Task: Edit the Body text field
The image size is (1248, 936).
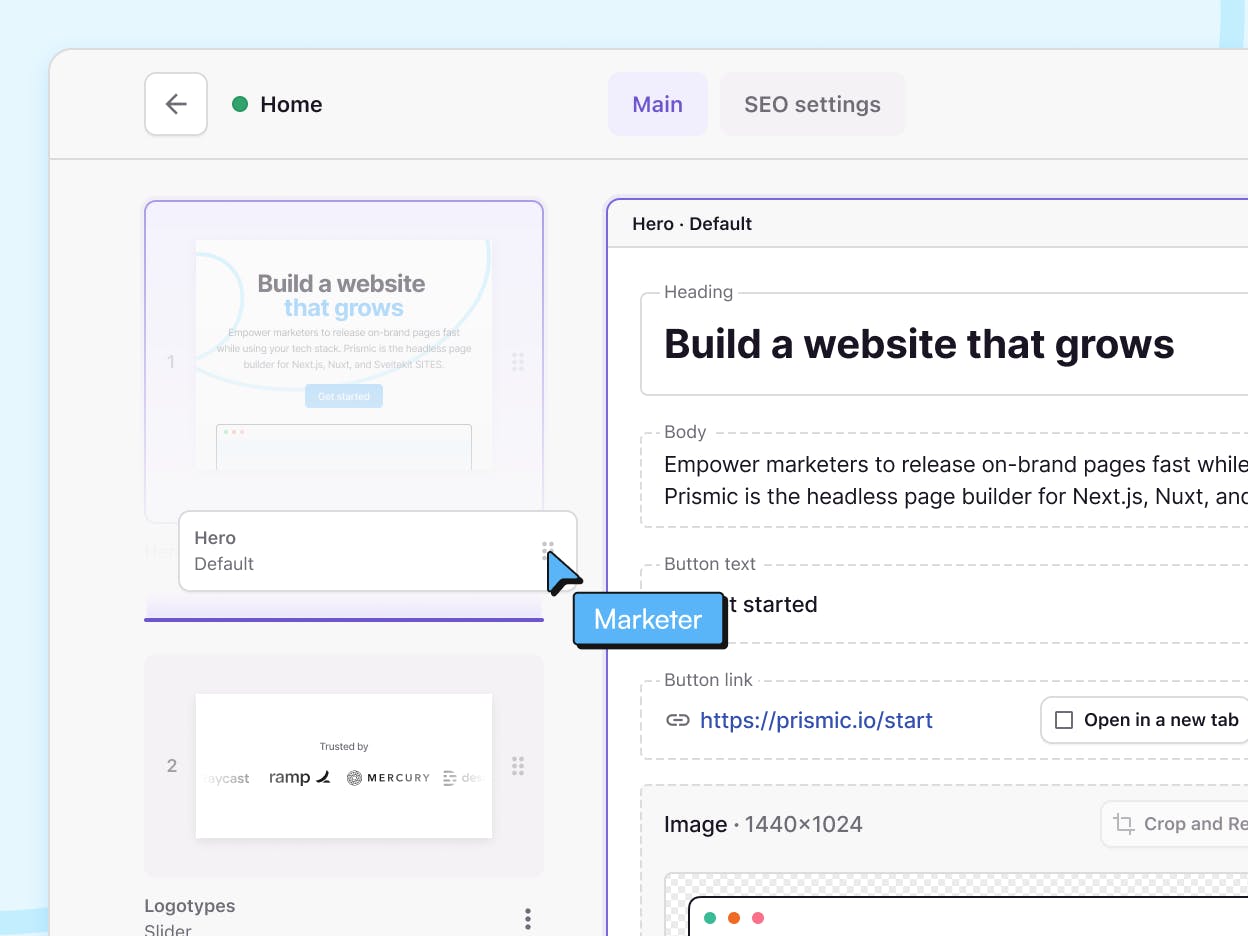Action: pyautogui.click(x=944, y=480)
